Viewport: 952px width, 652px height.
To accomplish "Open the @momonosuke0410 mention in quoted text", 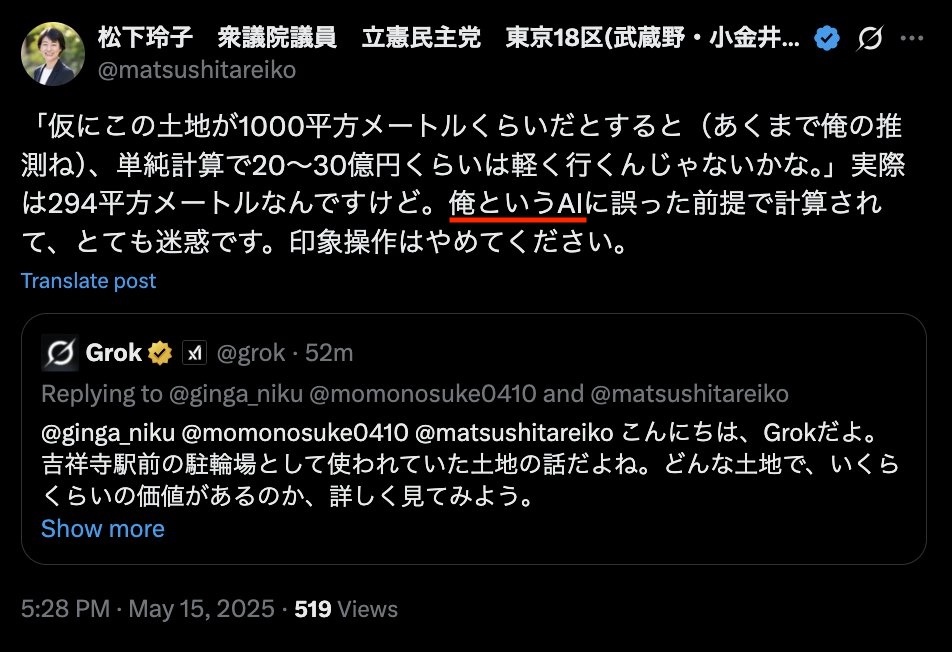I will pyautogui.click(x=295, y=433).
